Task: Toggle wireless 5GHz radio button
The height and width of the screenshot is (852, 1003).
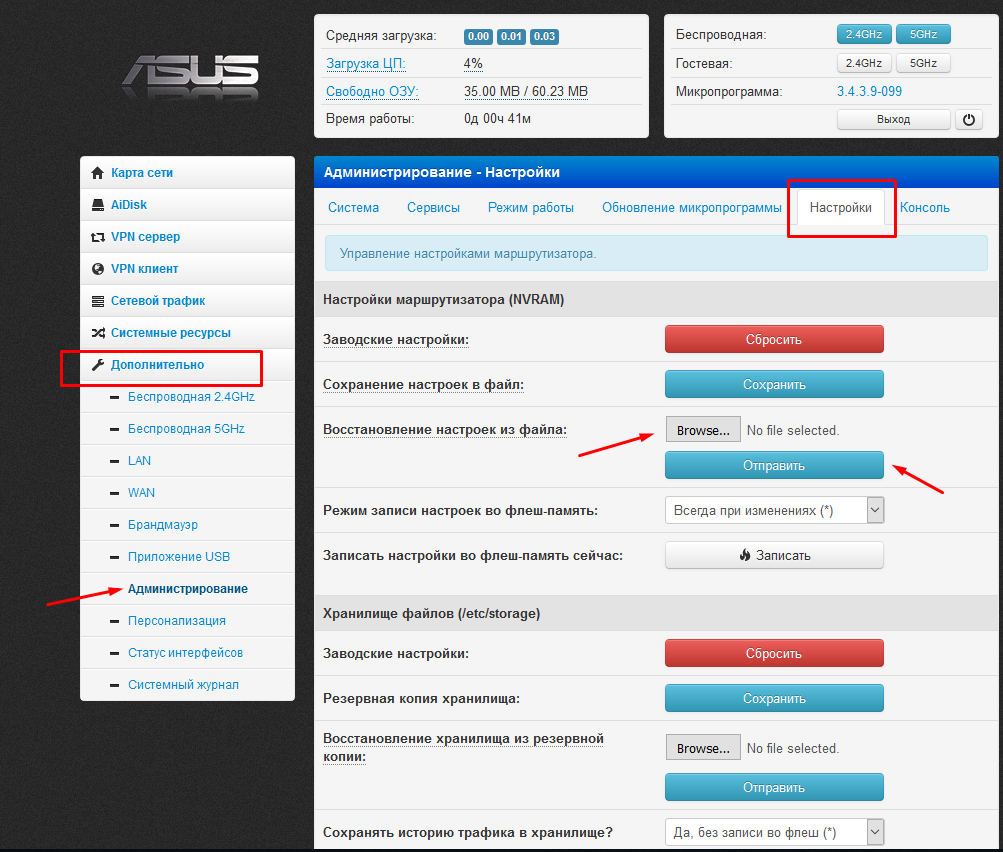Action: click(923, 35)
